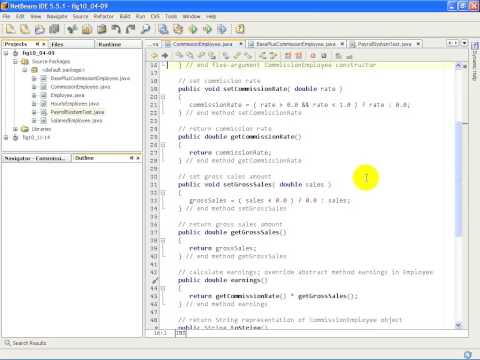
Task: Click the Undo arrow icon
Action: click(116, 29)
